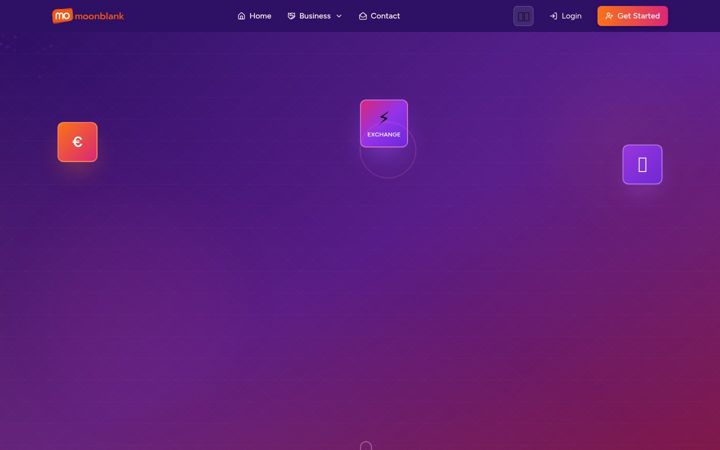
Task: Click the Exchange lightning tile
Action: (x=384, y=124)
